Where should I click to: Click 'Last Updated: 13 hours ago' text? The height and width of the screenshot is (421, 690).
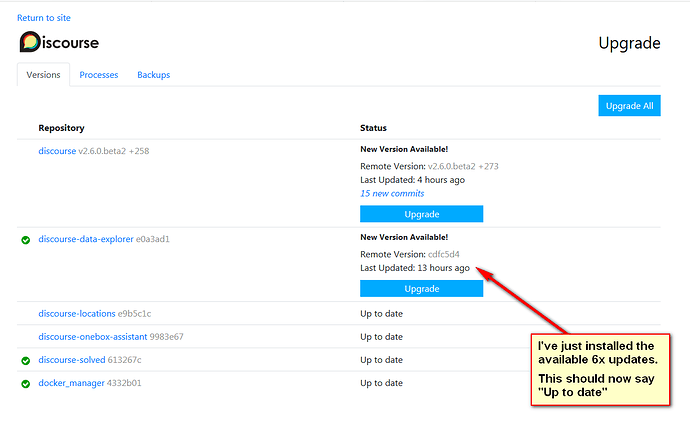pyautogui.click(x=415, y=268)
